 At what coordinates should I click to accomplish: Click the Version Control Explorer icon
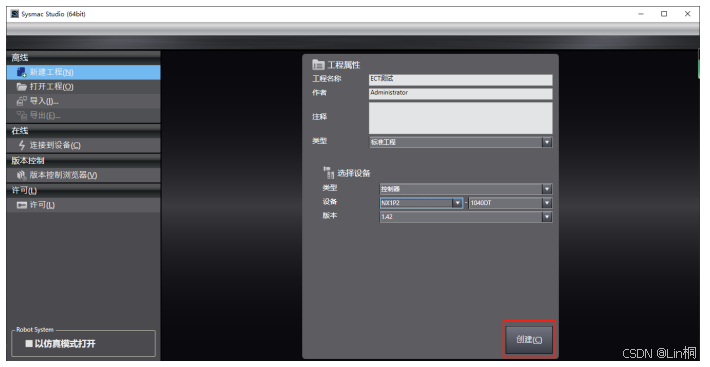coord(21,175)
